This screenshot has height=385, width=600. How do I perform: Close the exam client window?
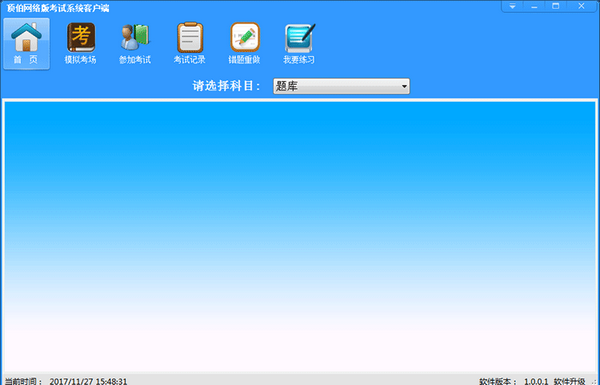click(581, 6)
